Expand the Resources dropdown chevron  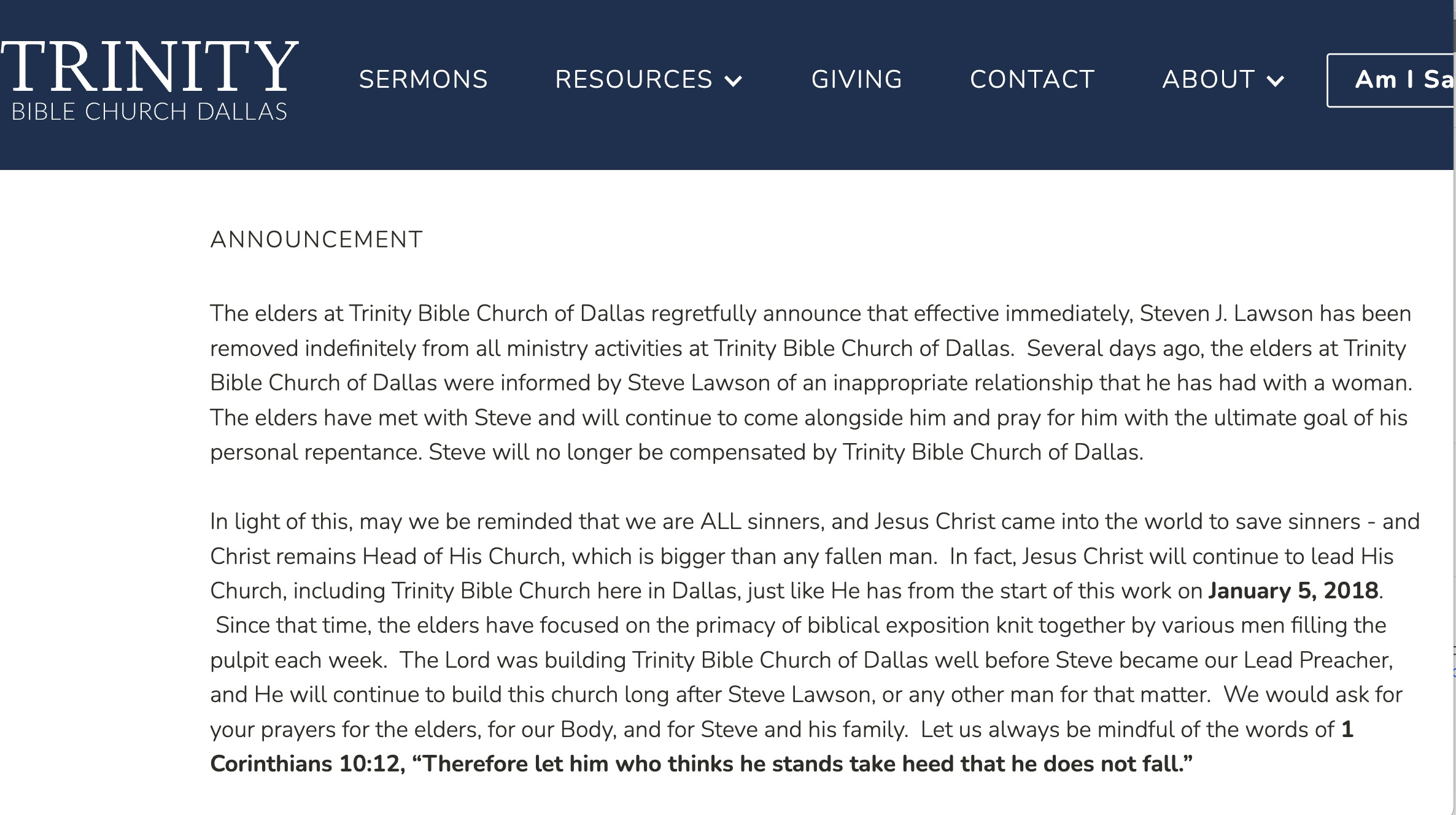click(x=734, y=81)
